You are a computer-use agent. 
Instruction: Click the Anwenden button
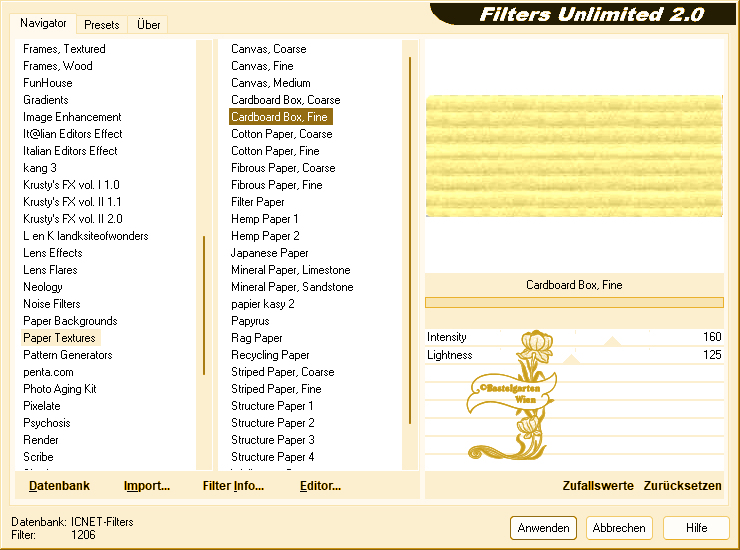coord(543,528)
